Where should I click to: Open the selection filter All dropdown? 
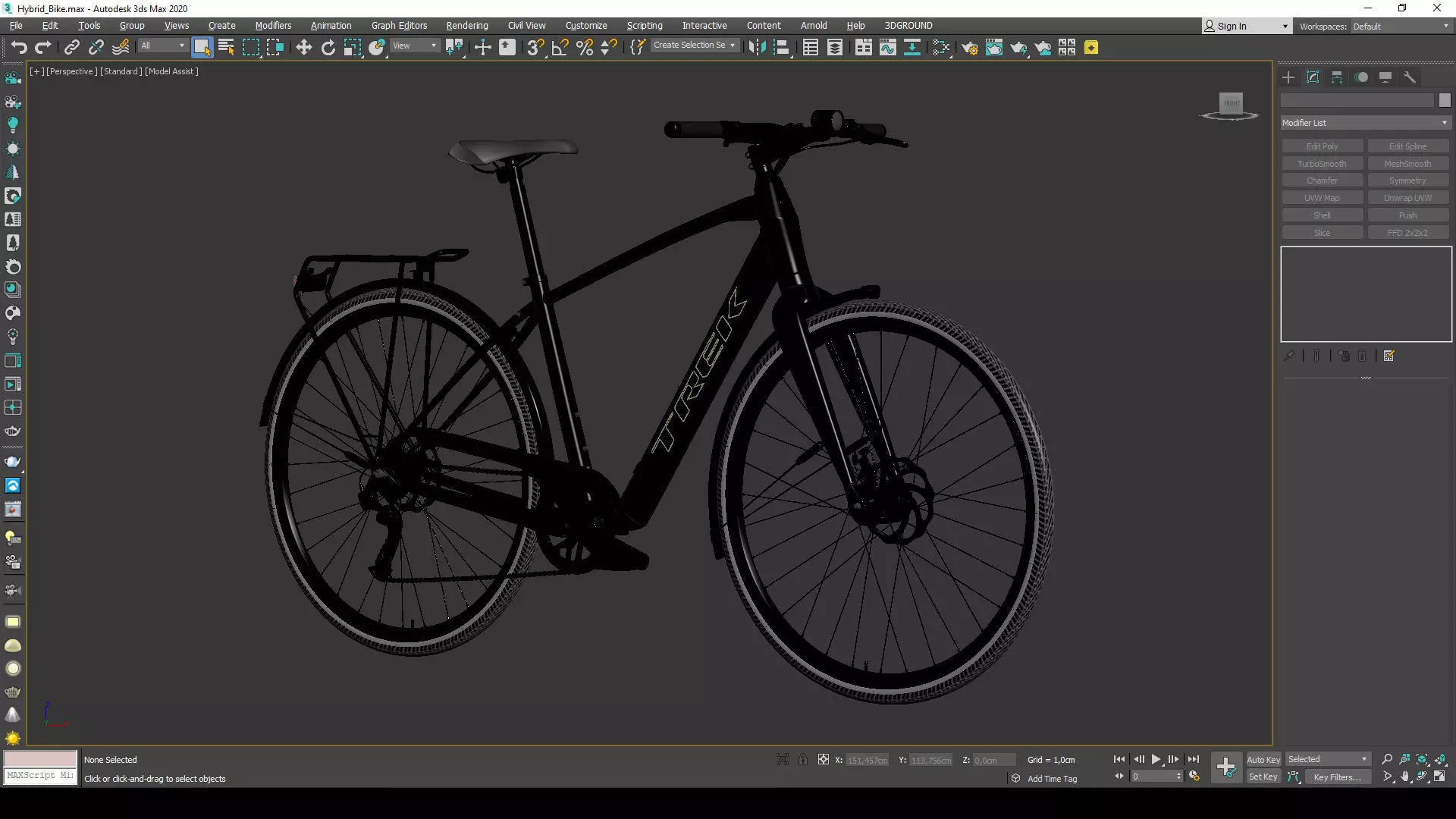(x=162, y=45)
